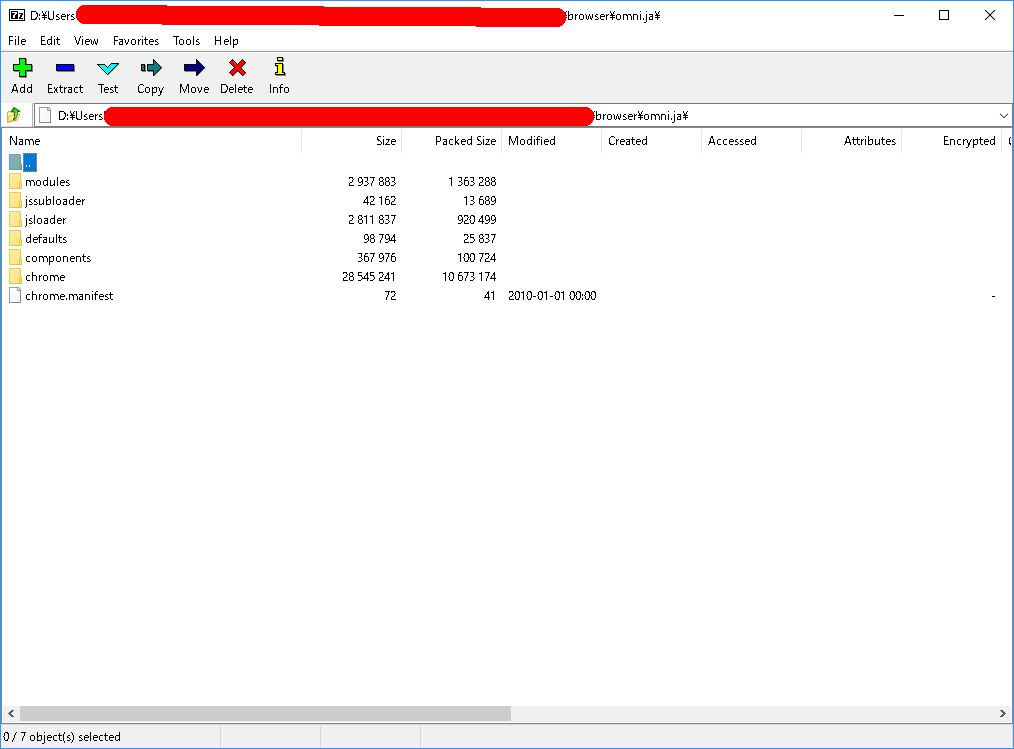
Task: Go up one level with folder arrow icon
Action: (x=14, y=115)
